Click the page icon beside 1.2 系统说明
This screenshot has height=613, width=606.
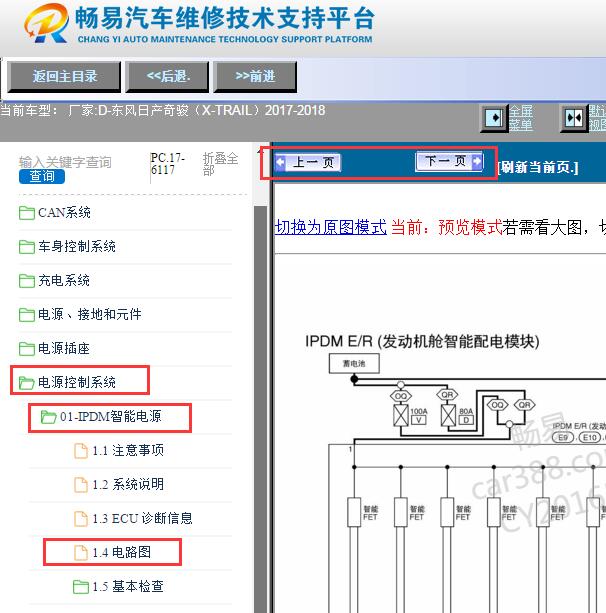(81, 485)
